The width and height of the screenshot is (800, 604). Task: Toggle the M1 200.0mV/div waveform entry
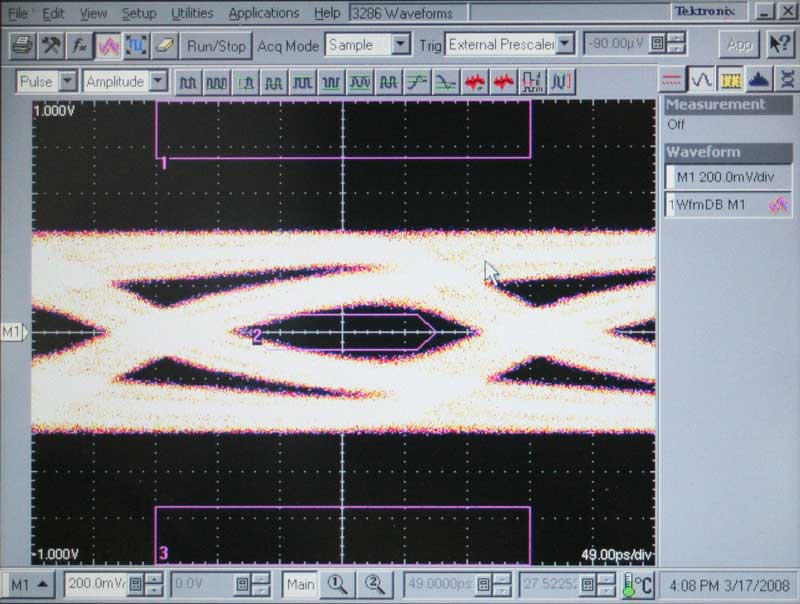[x=727, y=177]
